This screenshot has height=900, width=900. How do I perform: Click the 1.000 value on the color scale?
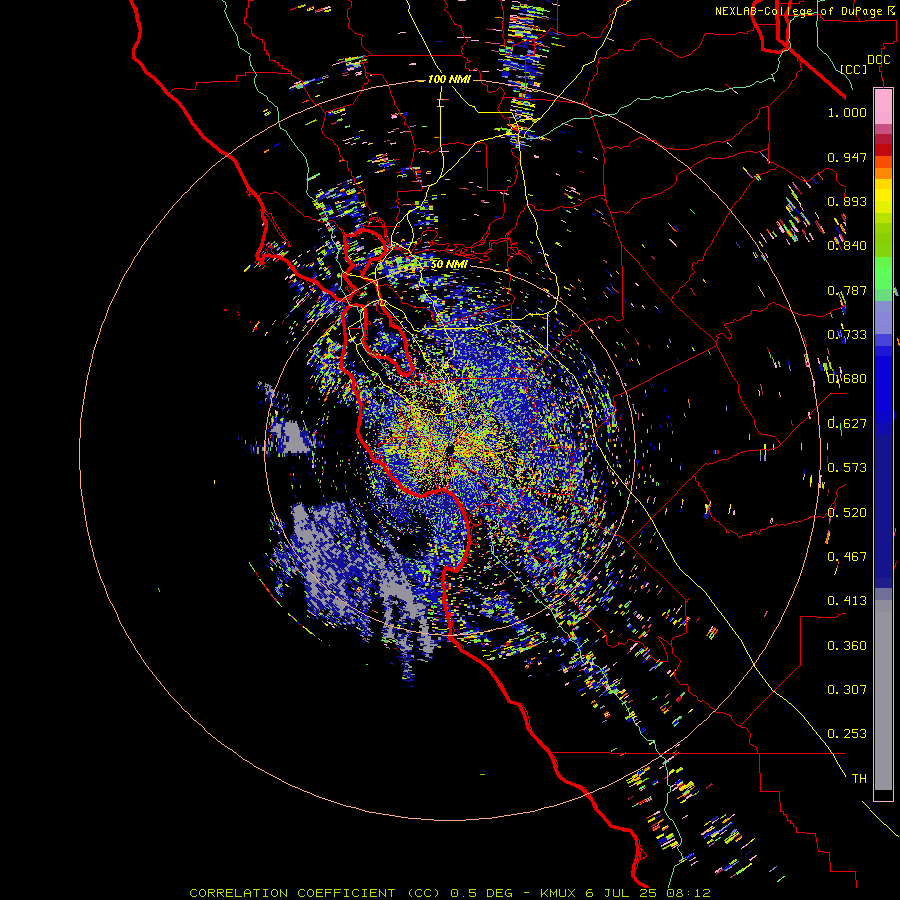pyautogui.click(x=847, y=112)
